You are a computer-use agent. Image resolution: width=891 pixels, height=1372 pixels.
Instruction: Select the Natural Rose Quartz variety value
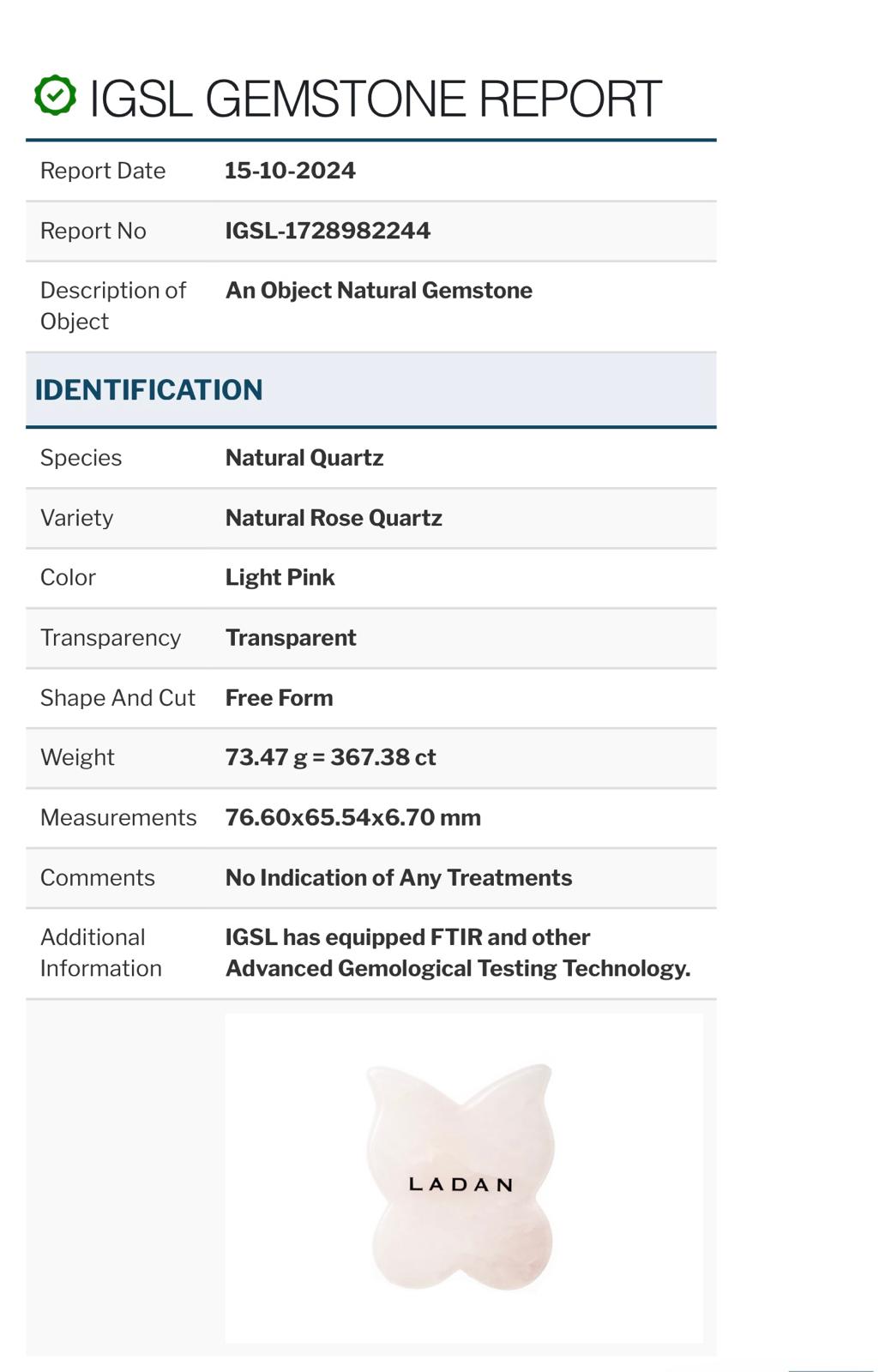pos(334,518)
